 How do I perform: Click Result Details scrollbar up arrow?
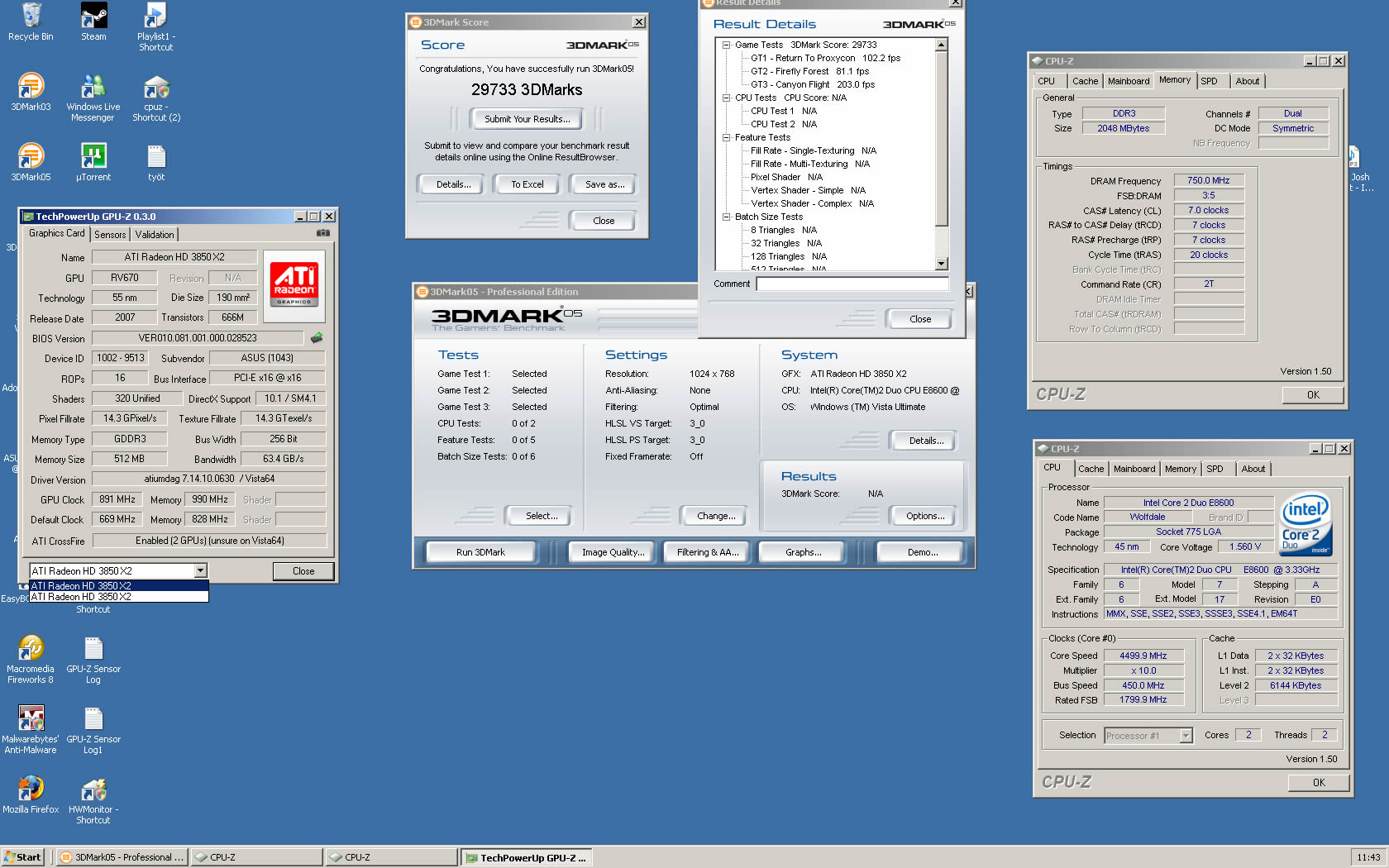pyautogui.click(x=941, y=45)
